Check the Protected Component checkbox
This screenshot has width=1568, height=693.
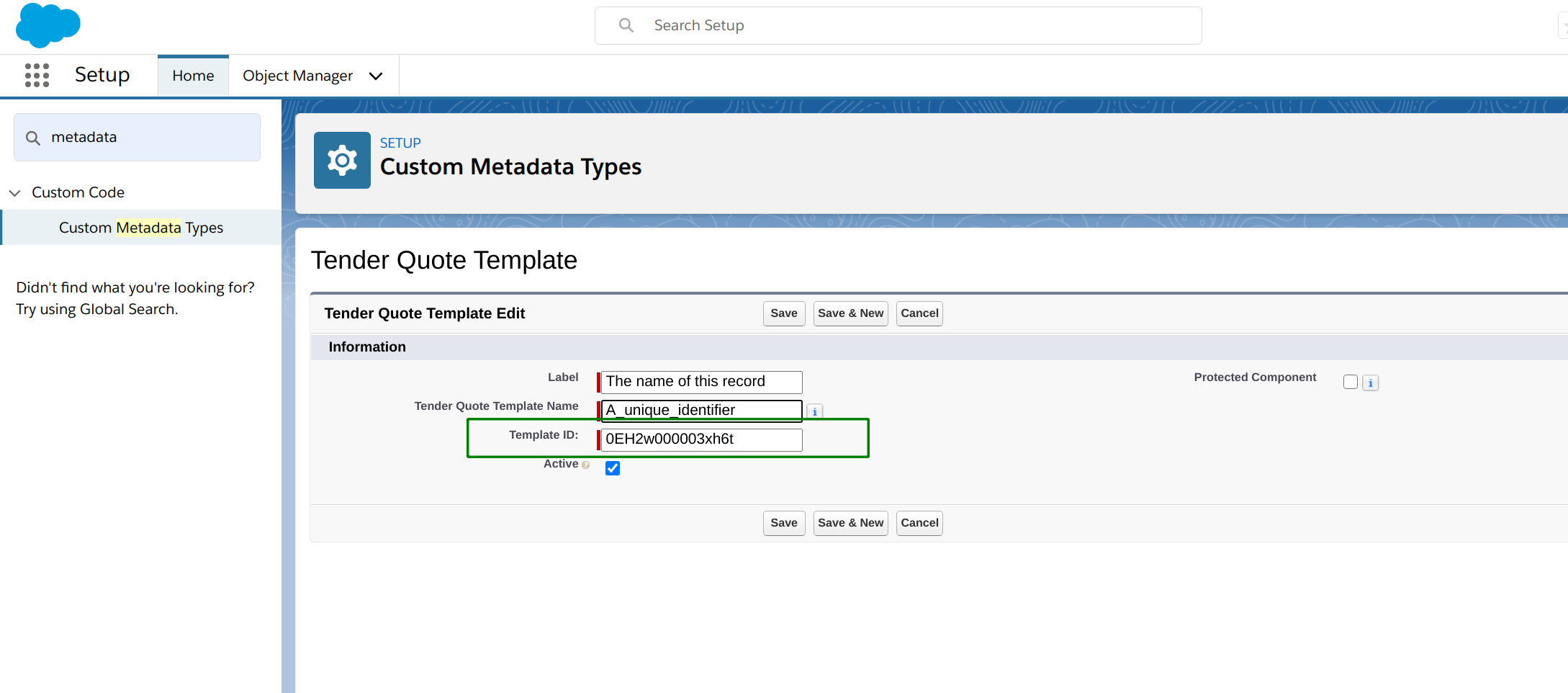click(x=1350, y=382)
